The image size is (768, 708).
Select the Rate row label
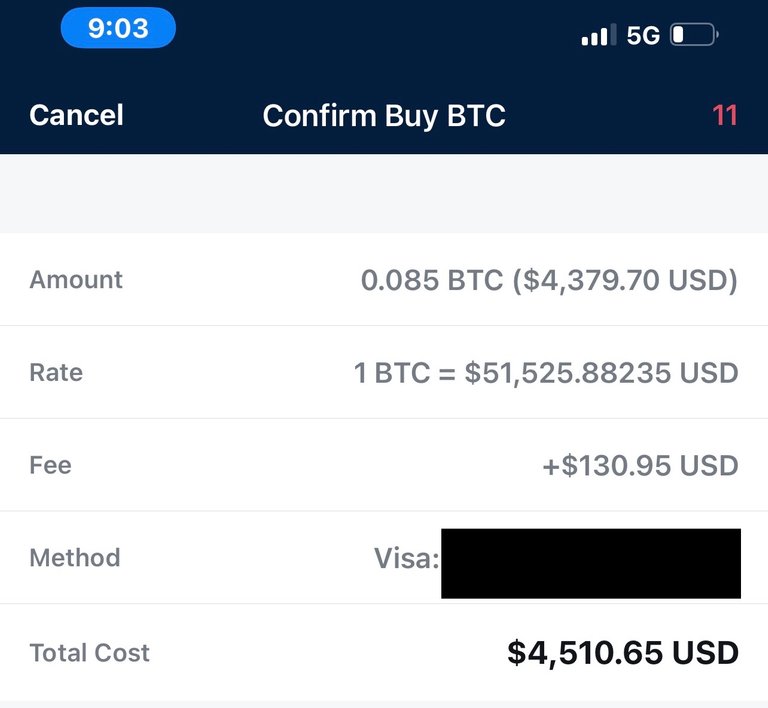[x=56, y=373]
